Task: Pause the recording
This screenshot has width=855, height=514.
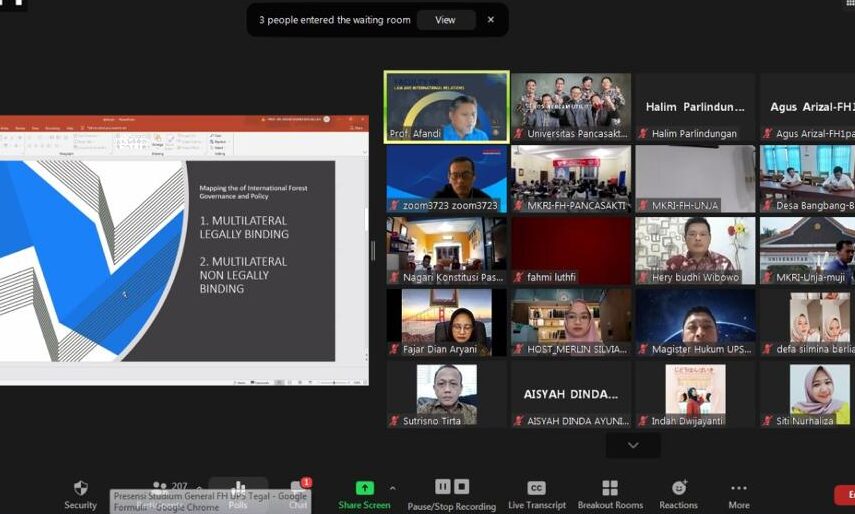Action: [x=443, y=486]
